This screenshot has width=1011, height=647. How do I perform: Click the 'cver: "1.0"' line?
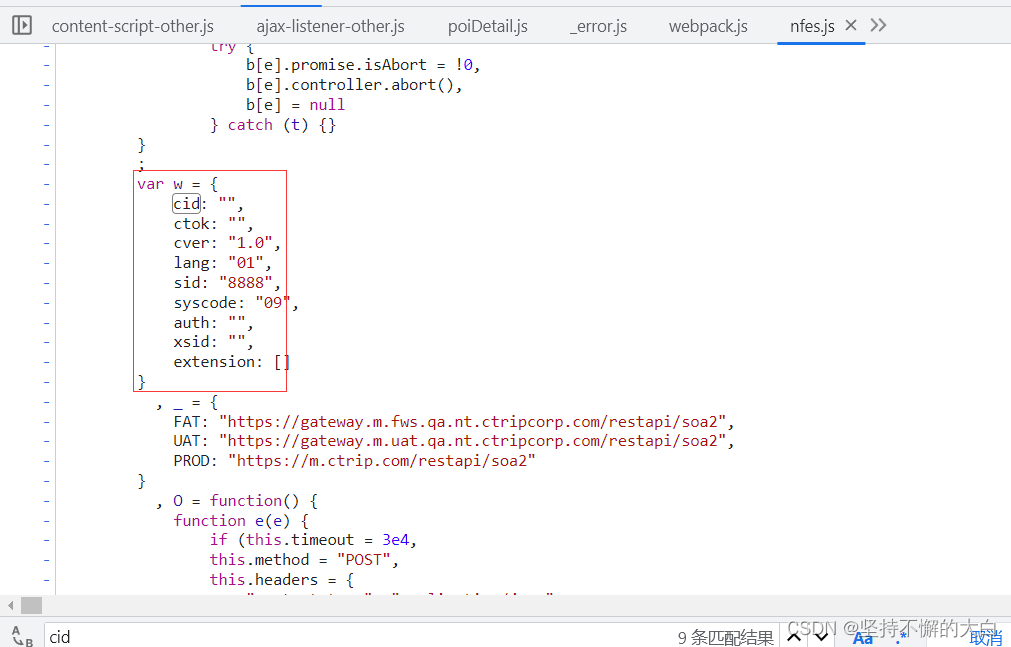point(227,243)
